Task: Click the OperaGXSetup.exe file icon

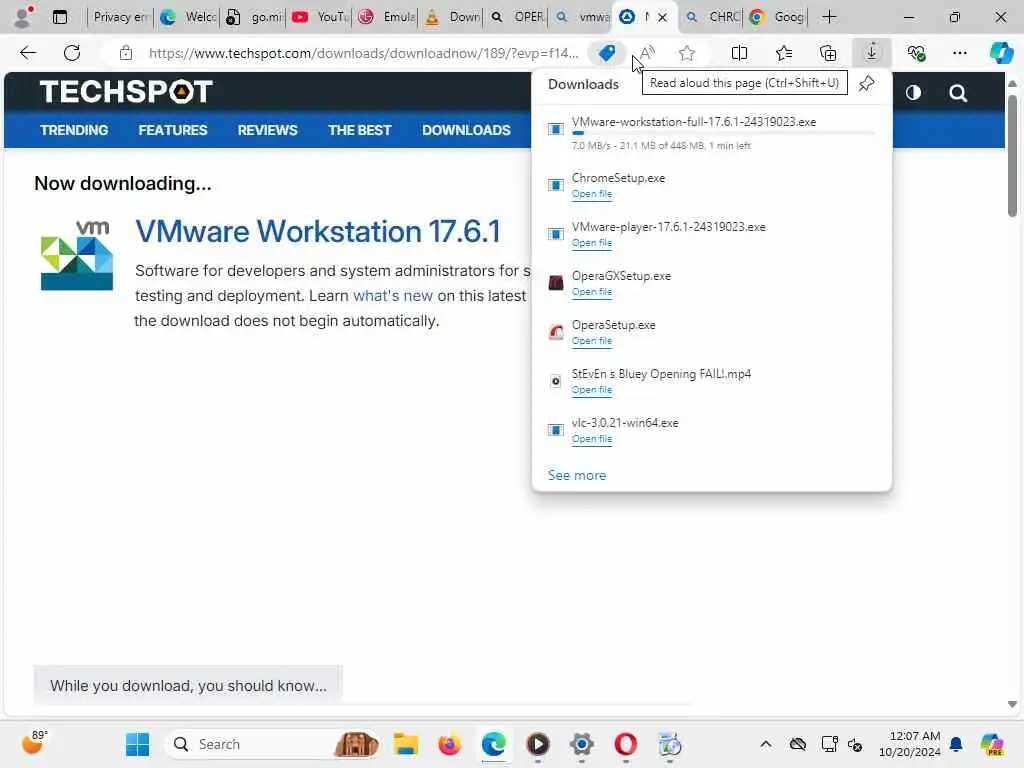Action: point(556,283)
